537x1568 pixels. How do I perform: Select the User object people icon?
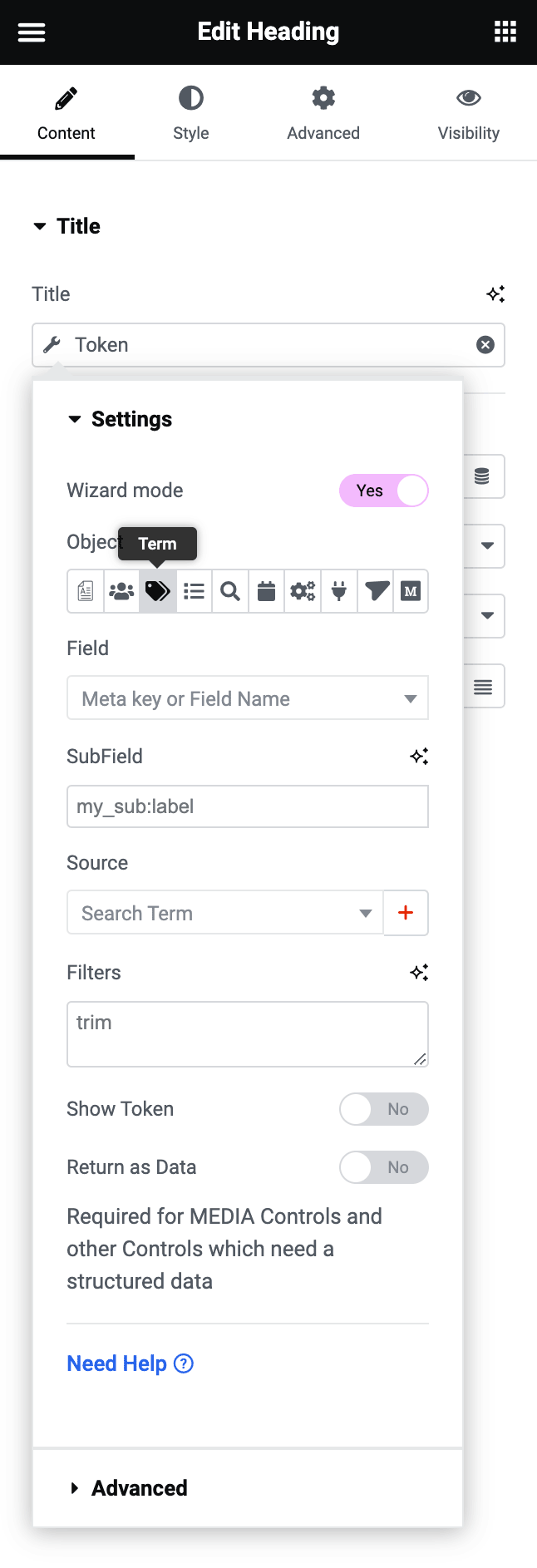click(x=121, y=591)
